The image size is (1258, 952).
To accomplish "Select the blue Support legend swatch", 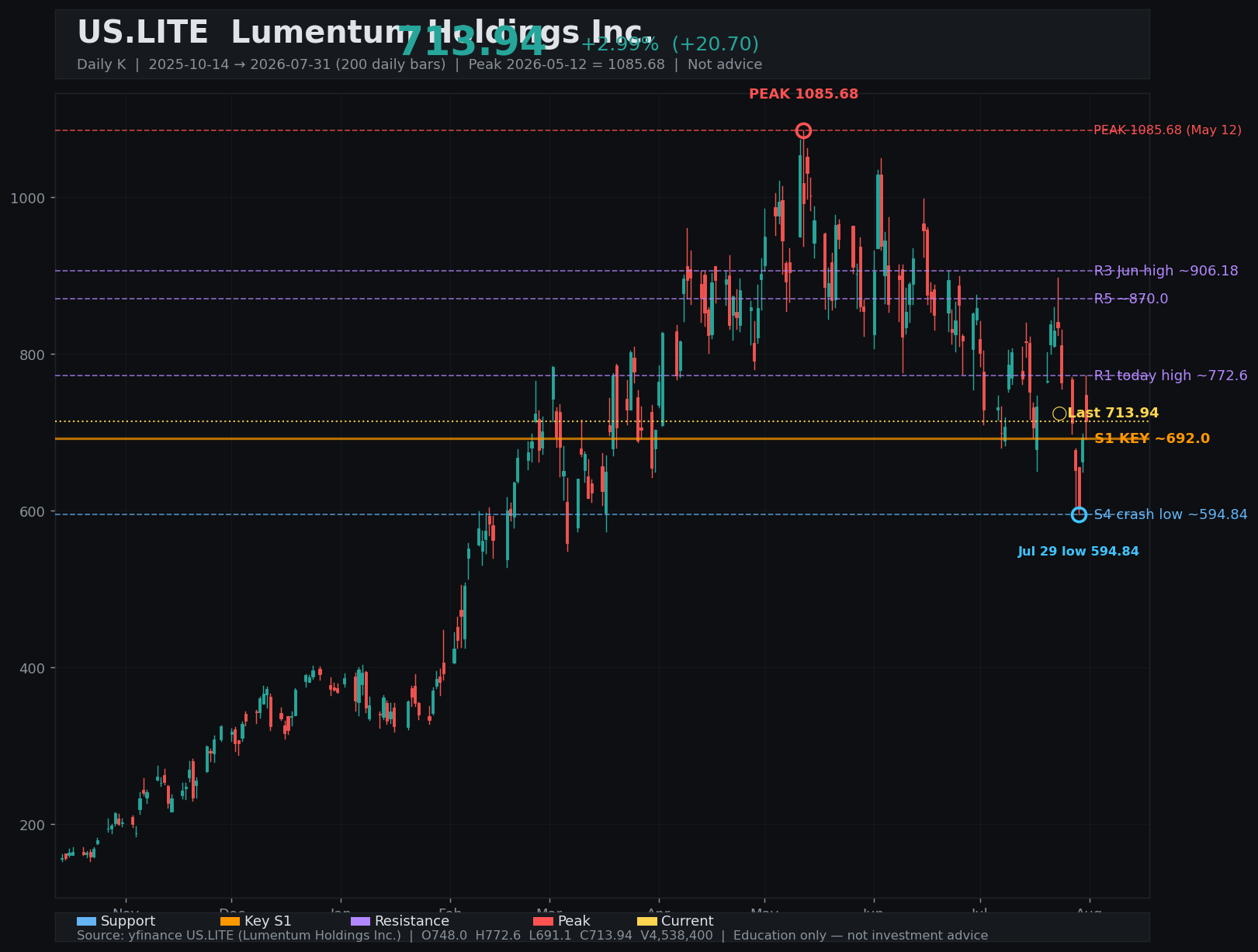I will [86, 921].
